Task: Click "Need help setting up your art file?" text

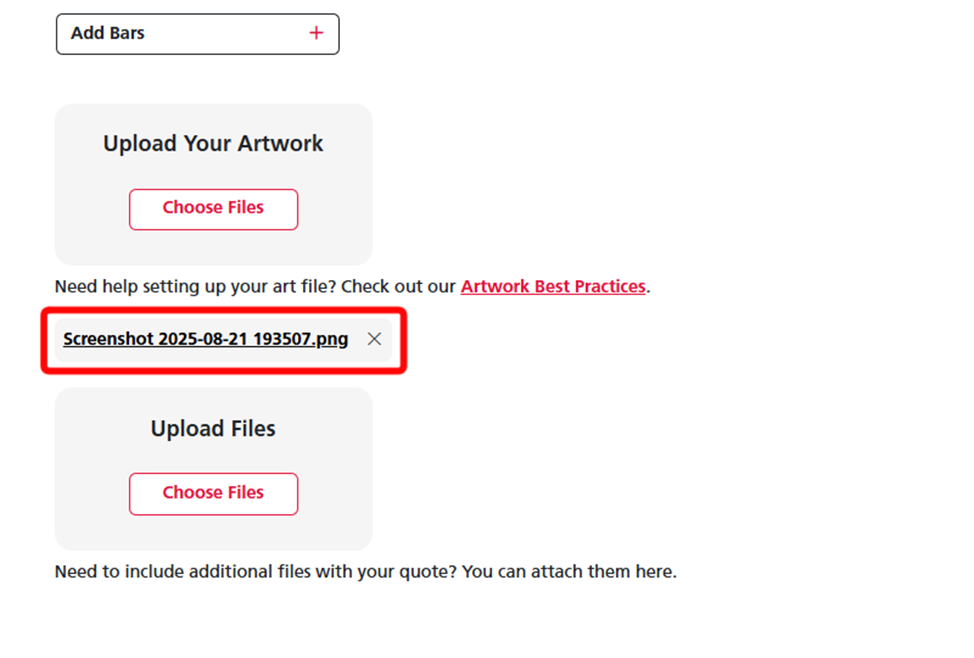Action: 195,286
